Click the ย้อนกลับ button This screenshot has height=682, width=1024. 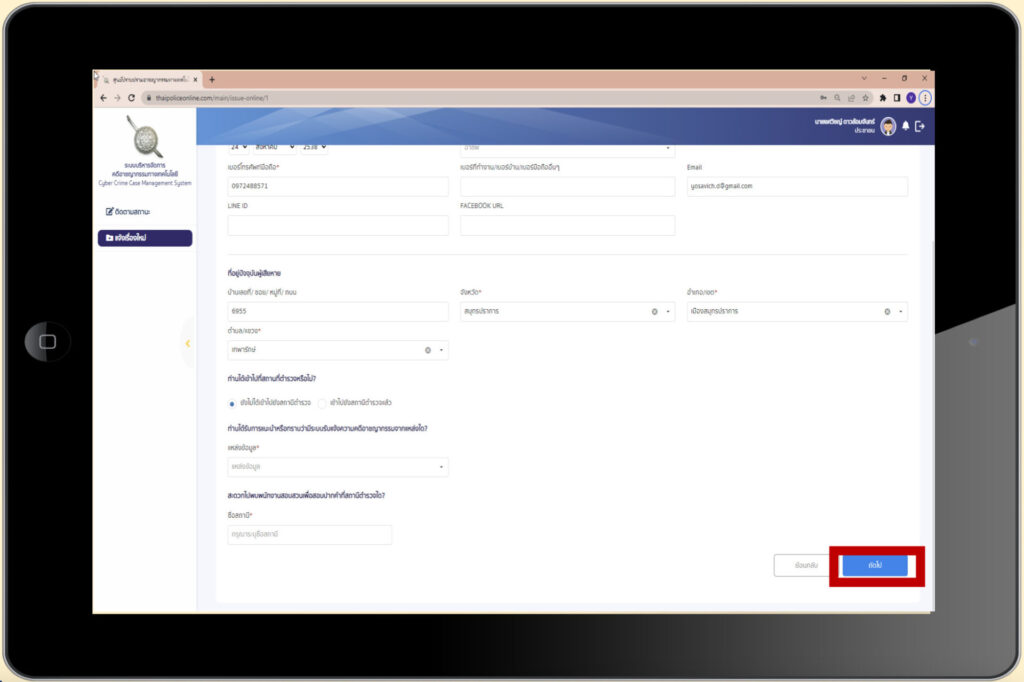pos(806,565)
